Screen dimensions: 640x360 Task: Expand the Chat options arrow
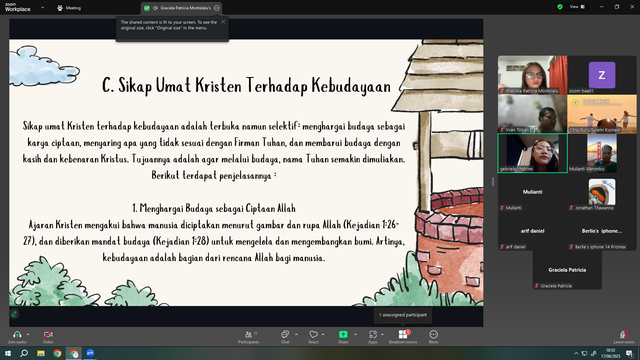coord(296,334)
